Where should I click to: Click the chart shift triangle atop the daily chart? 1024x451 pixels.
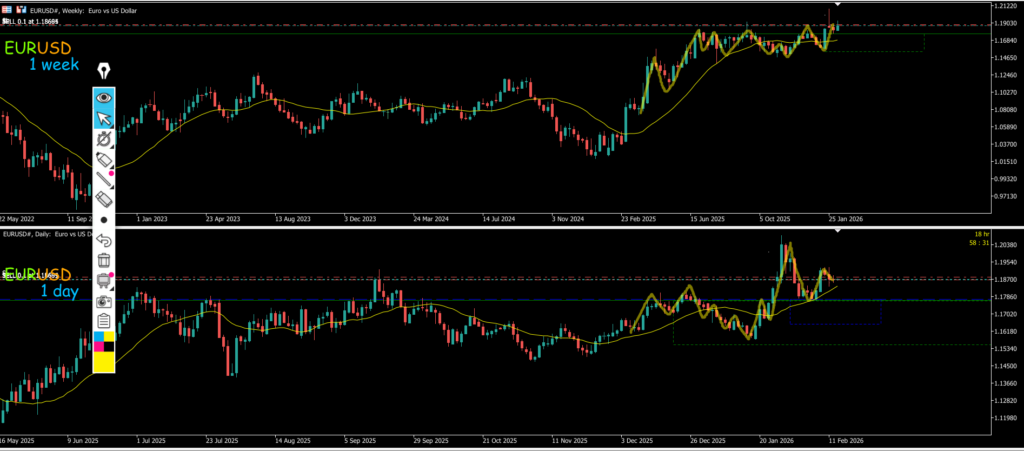pyautogui.click(x=838, y=231)
